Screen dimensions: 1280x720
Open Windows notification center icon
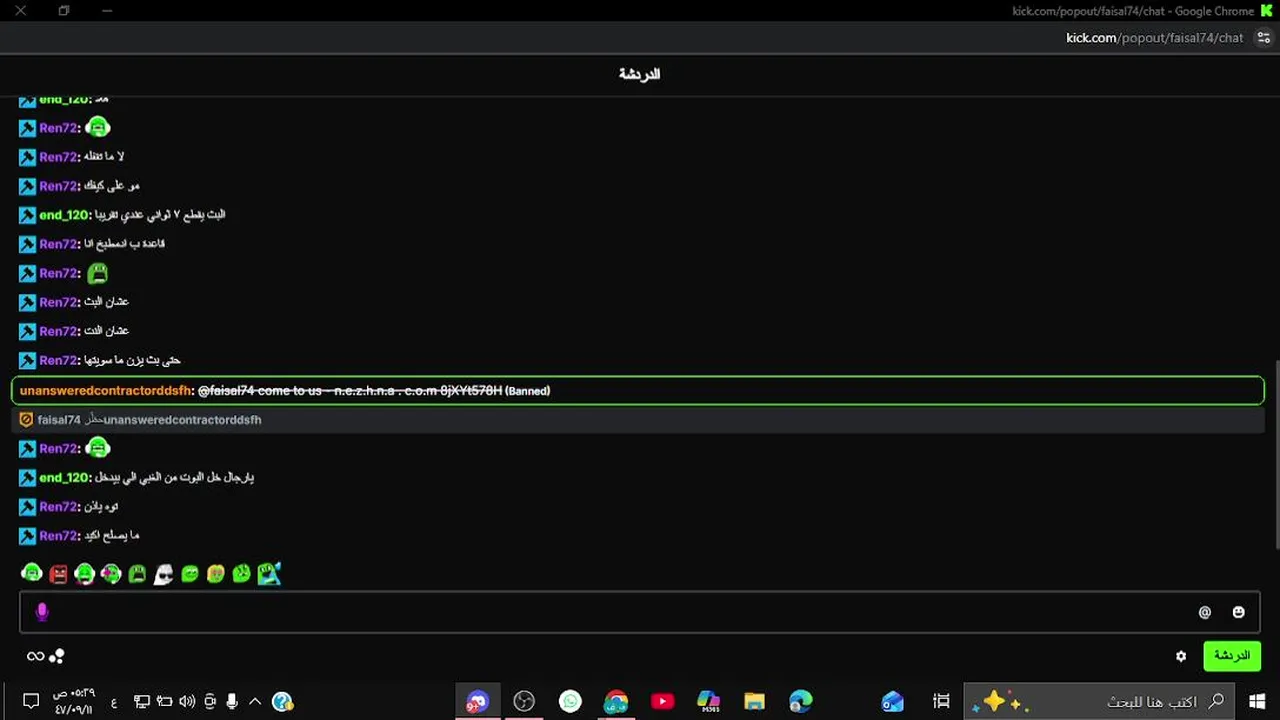coord(31,701)
